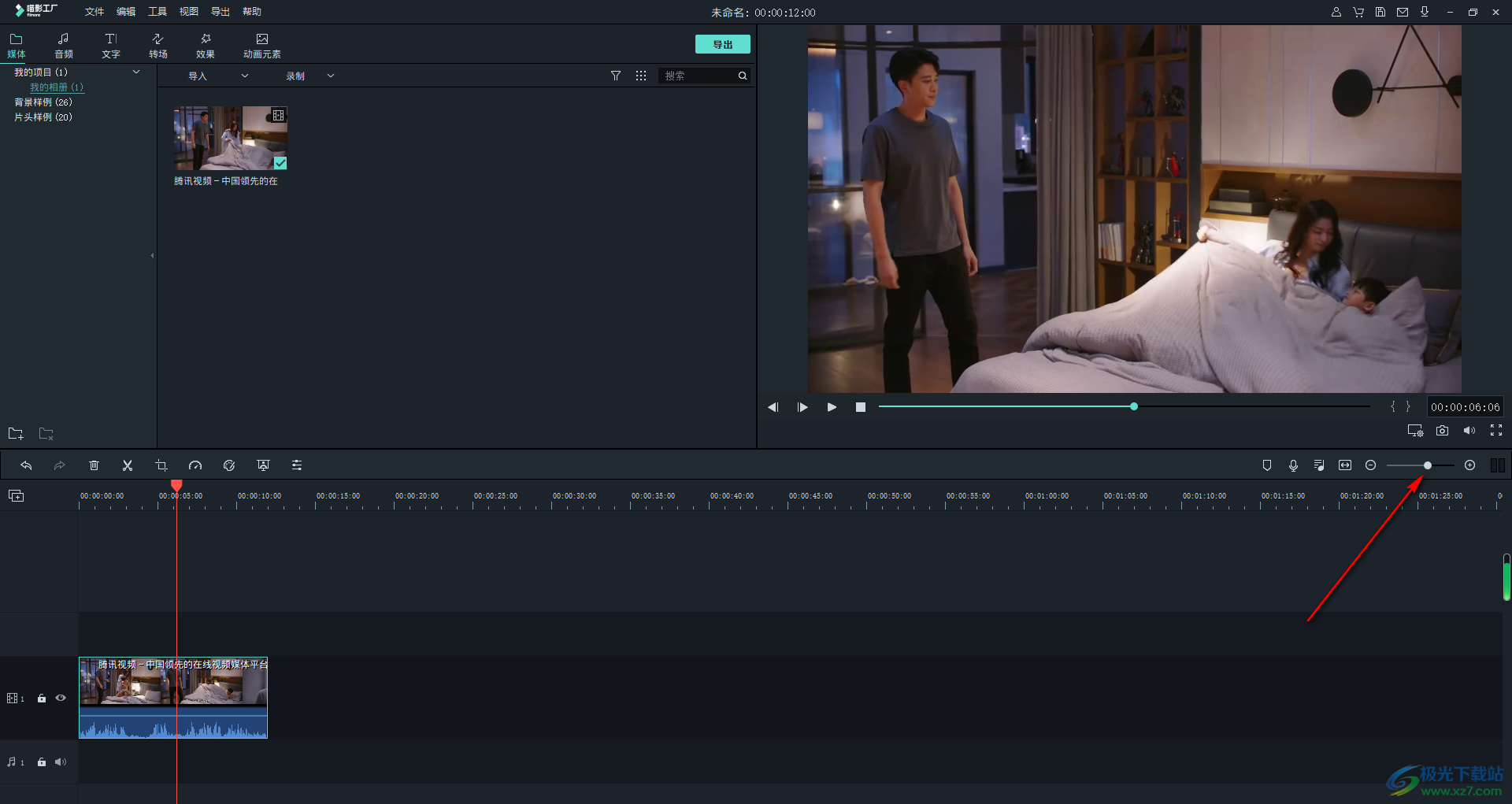Switch to the 动画元素 tab
Screen dimensions: 1512x804
pyautogui.click(x=262, y=46)
